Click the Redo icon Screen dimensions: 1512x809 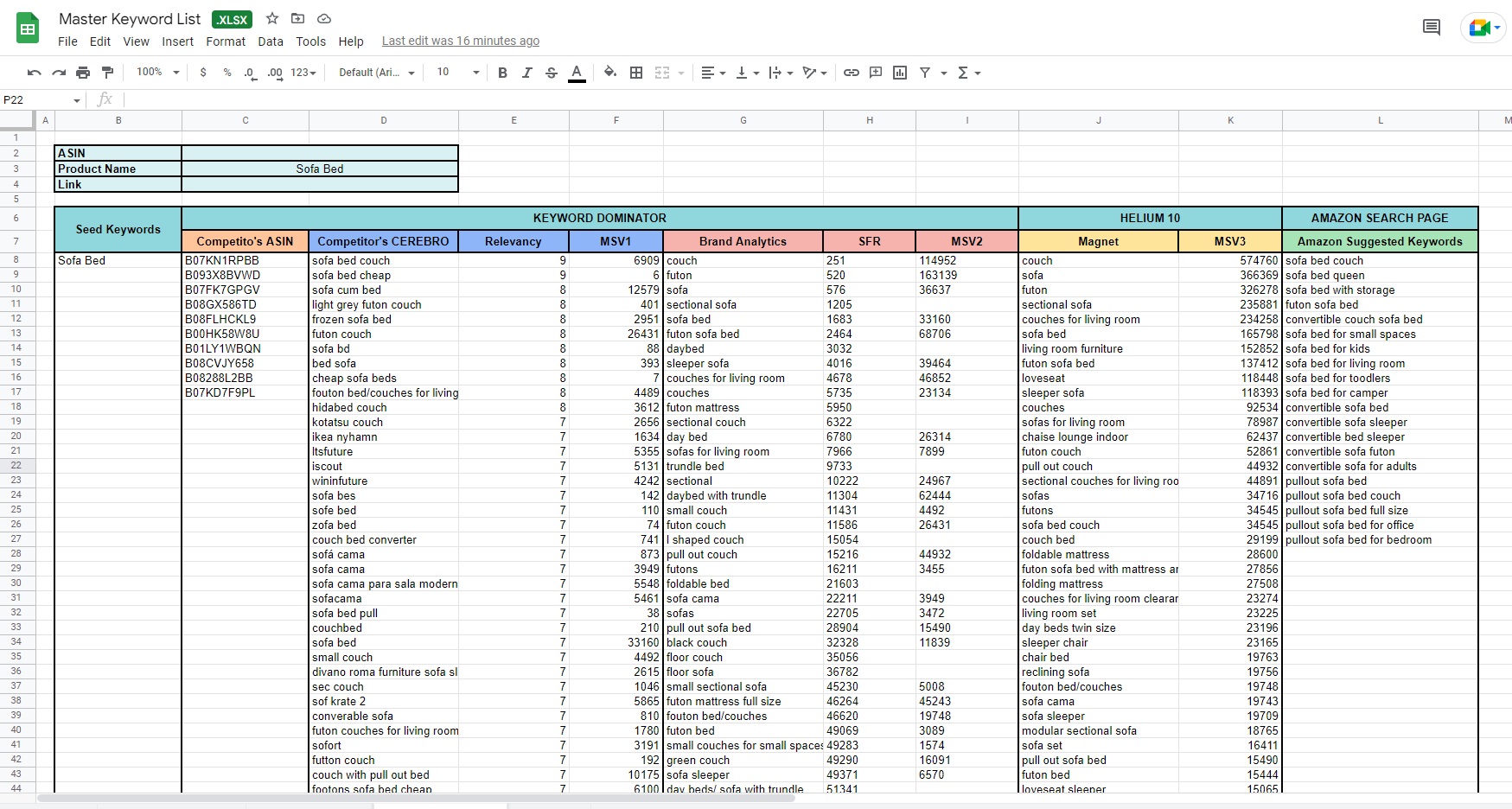click(x=59, y=73)
